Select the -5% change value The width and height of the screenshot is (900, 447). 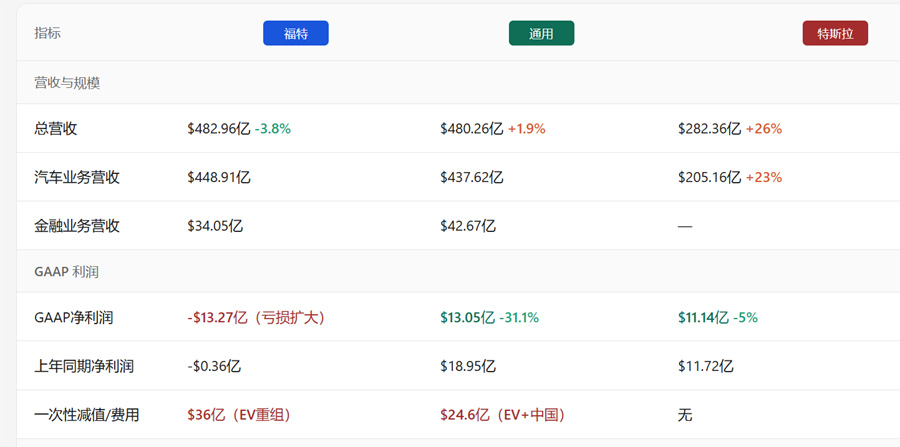[x=746, y=317]
